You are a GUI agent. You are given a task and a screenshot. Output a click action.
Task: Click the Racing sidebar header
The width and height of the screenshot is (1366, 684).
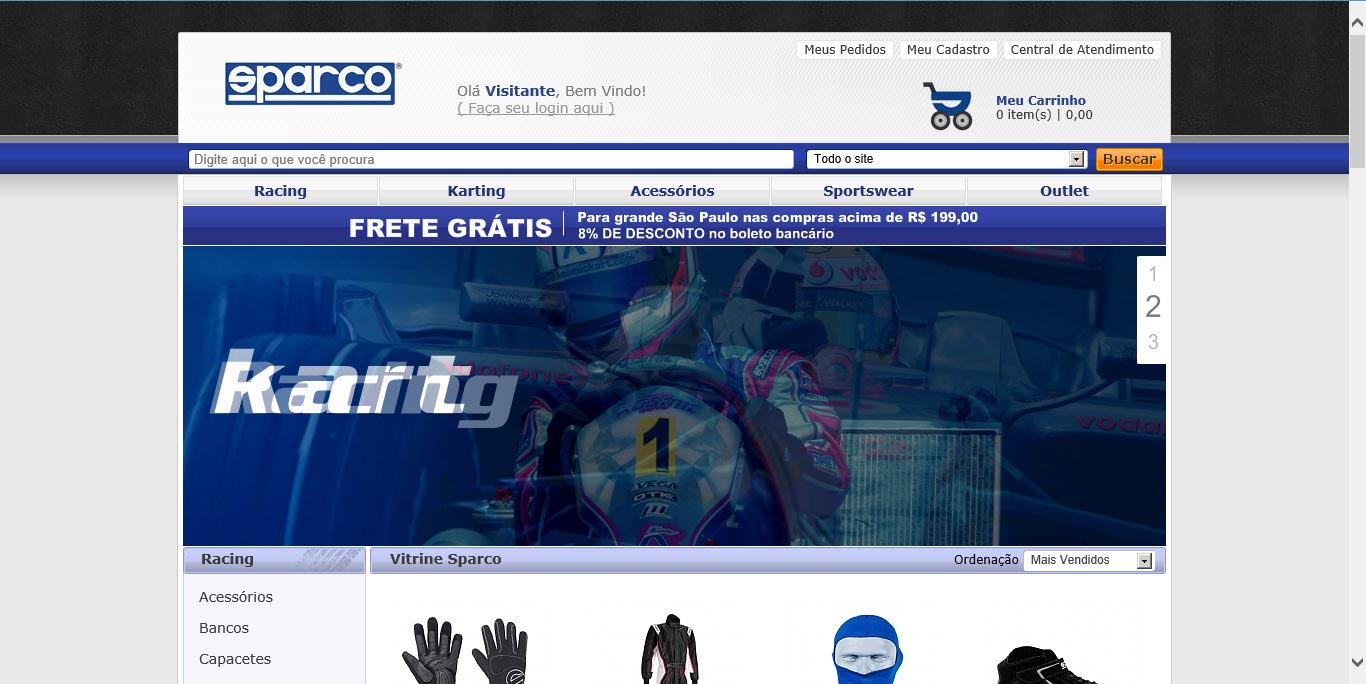(274, 560)
